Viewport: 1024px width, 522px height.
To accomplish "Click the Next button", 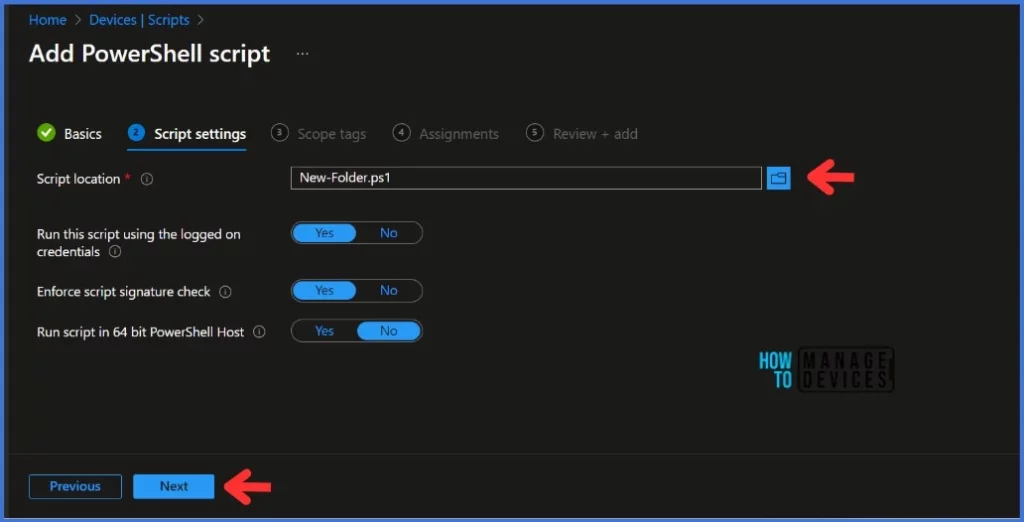I will coord(174,486).
